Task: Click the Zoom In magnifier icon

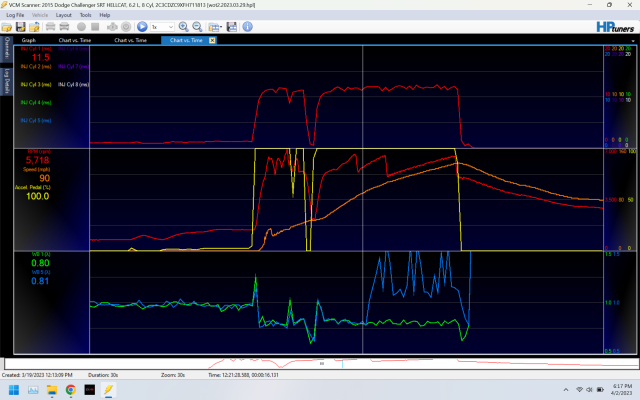Action: point(183,27)
